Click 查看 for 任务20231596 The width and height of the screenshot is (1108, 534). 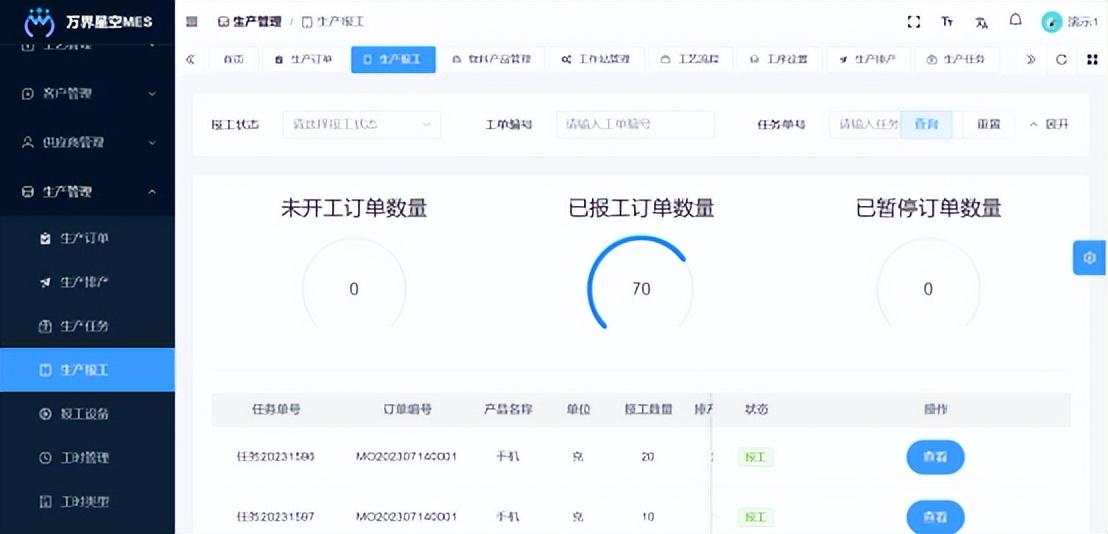(935, 457)
